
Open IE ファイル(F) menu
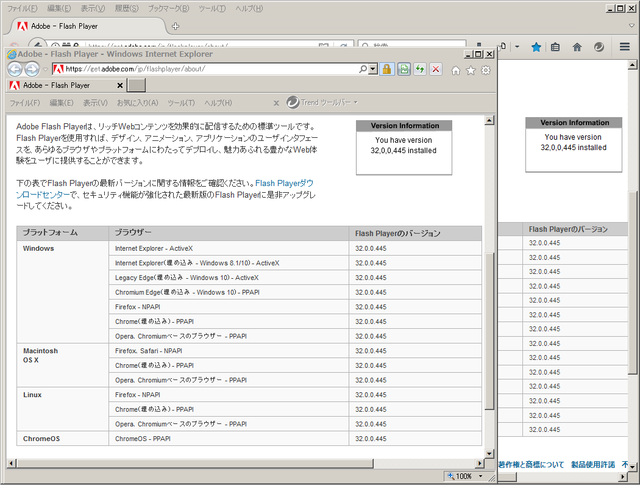click(x=25, y=103)
